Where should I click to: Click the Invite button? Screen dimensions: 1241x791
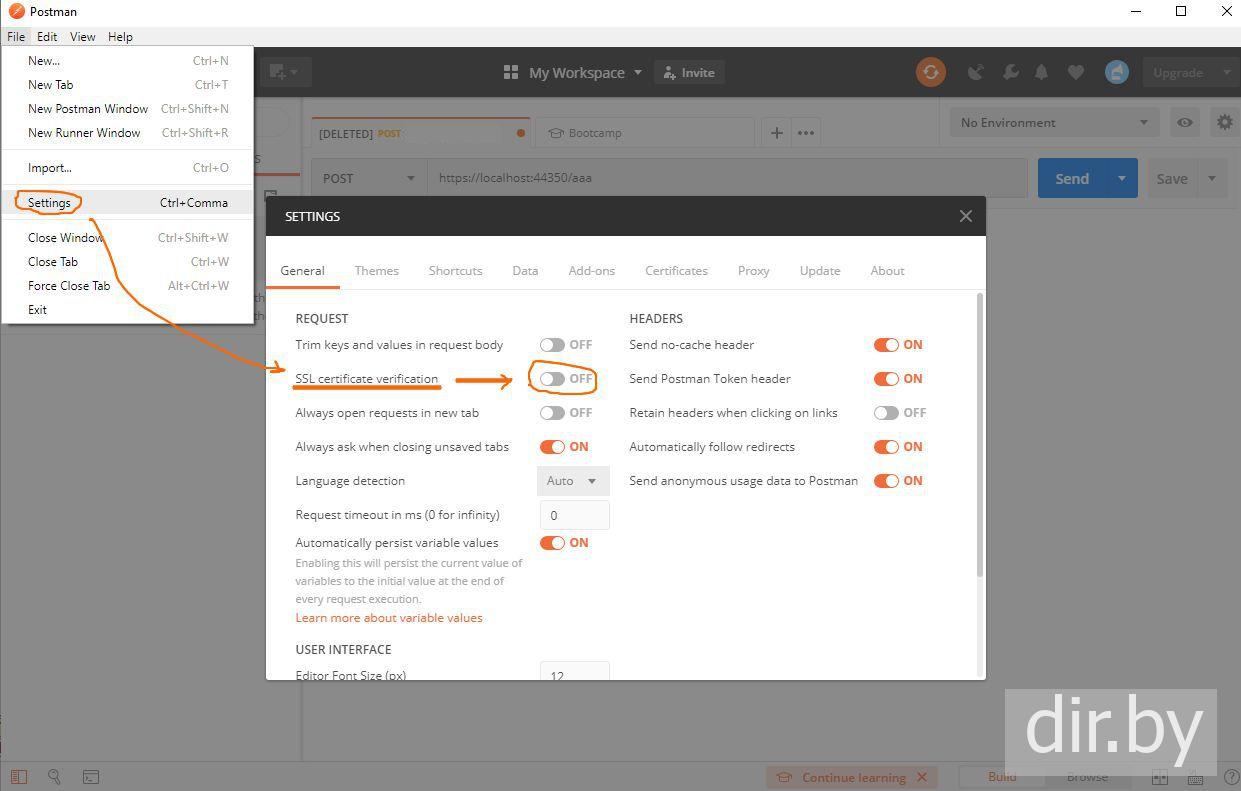pyautogui.click(x=689, y=72)
